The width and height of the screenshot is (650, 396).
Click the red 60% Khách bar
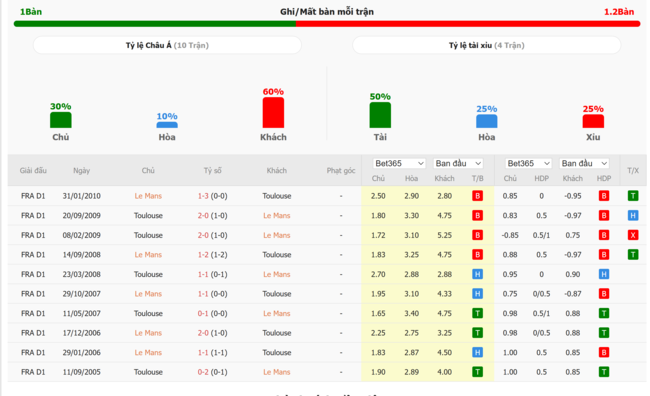coord(273,112)
